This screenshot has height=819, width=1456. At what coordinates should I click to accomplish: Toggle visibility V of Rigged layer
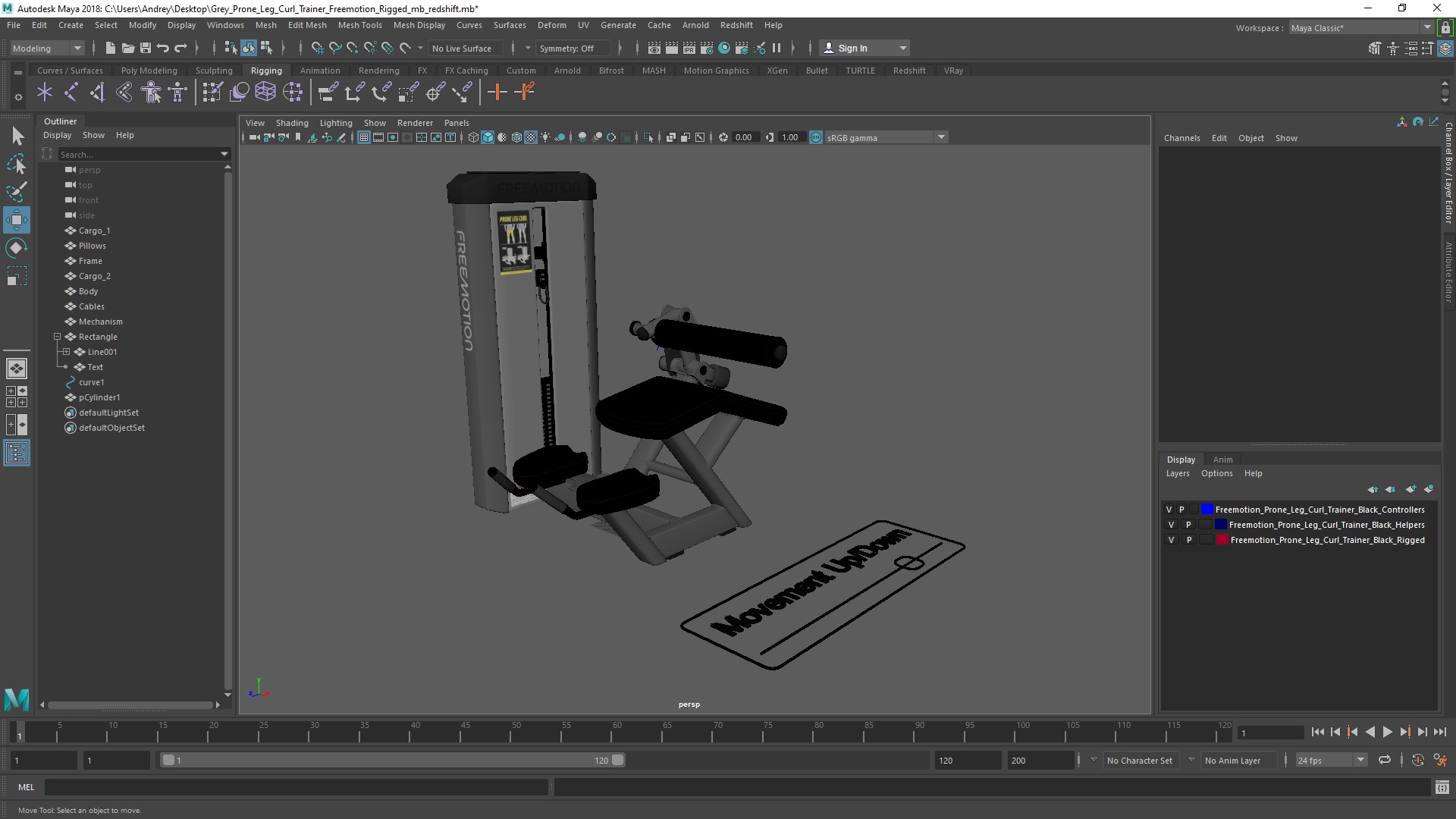1171,540
